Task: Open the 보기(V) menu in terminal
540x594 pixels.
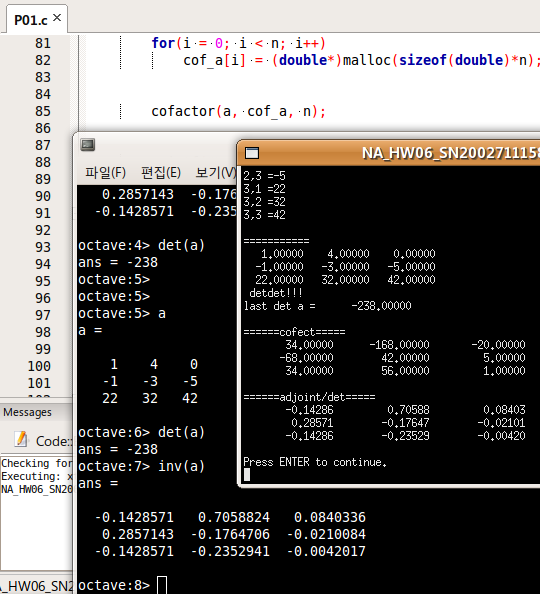Action: click(x=215, y=172)
